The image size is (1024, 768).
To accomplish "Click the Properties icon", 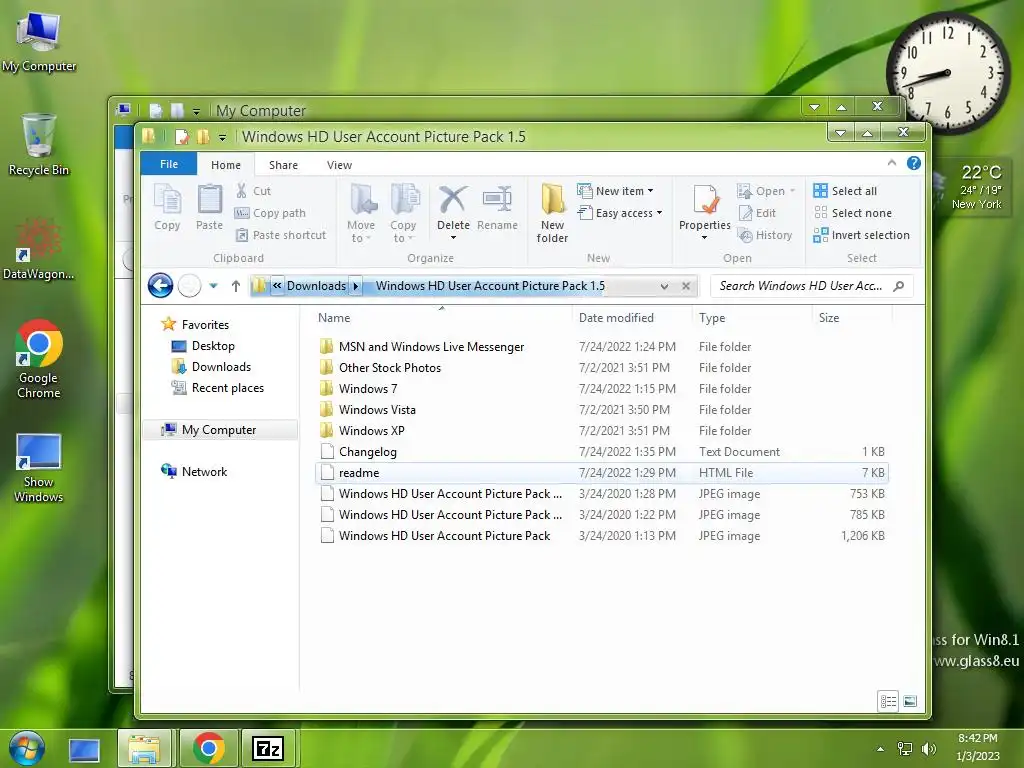I will click(x=705, y=200).
